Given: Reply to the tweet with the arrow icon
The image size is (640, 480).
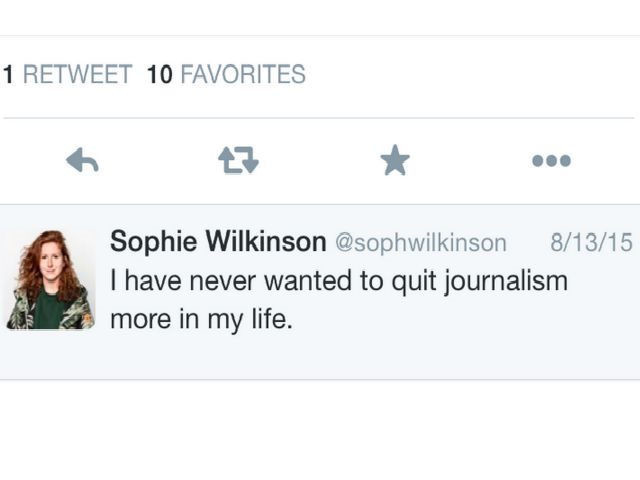Looking at the screenshot, I should (x=82, y=161).
